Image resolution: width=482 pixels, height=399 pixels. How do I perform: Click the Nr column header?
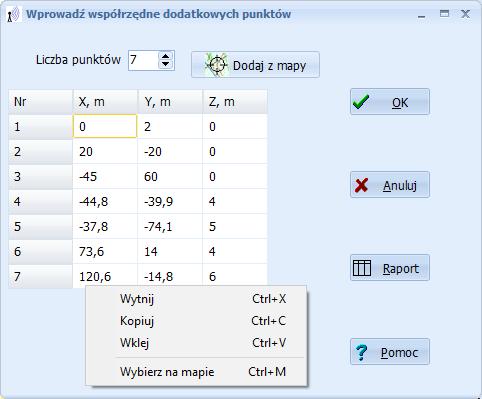point(41,102)
